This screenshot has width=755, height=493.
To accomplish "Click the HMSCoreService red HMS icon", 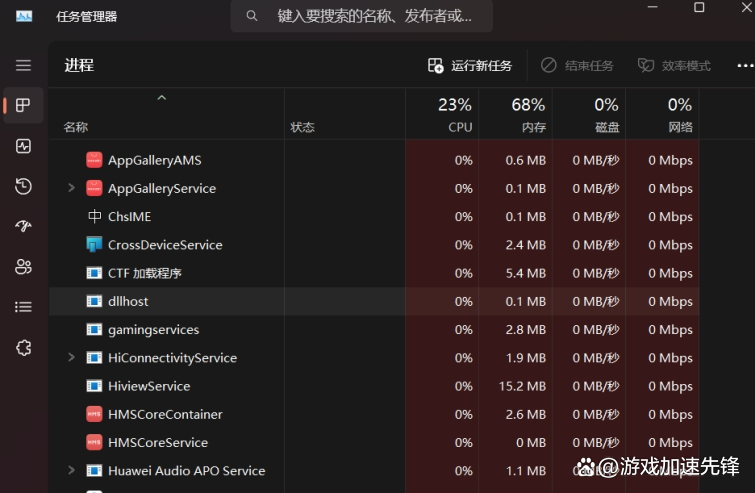I will coord(94,442).
